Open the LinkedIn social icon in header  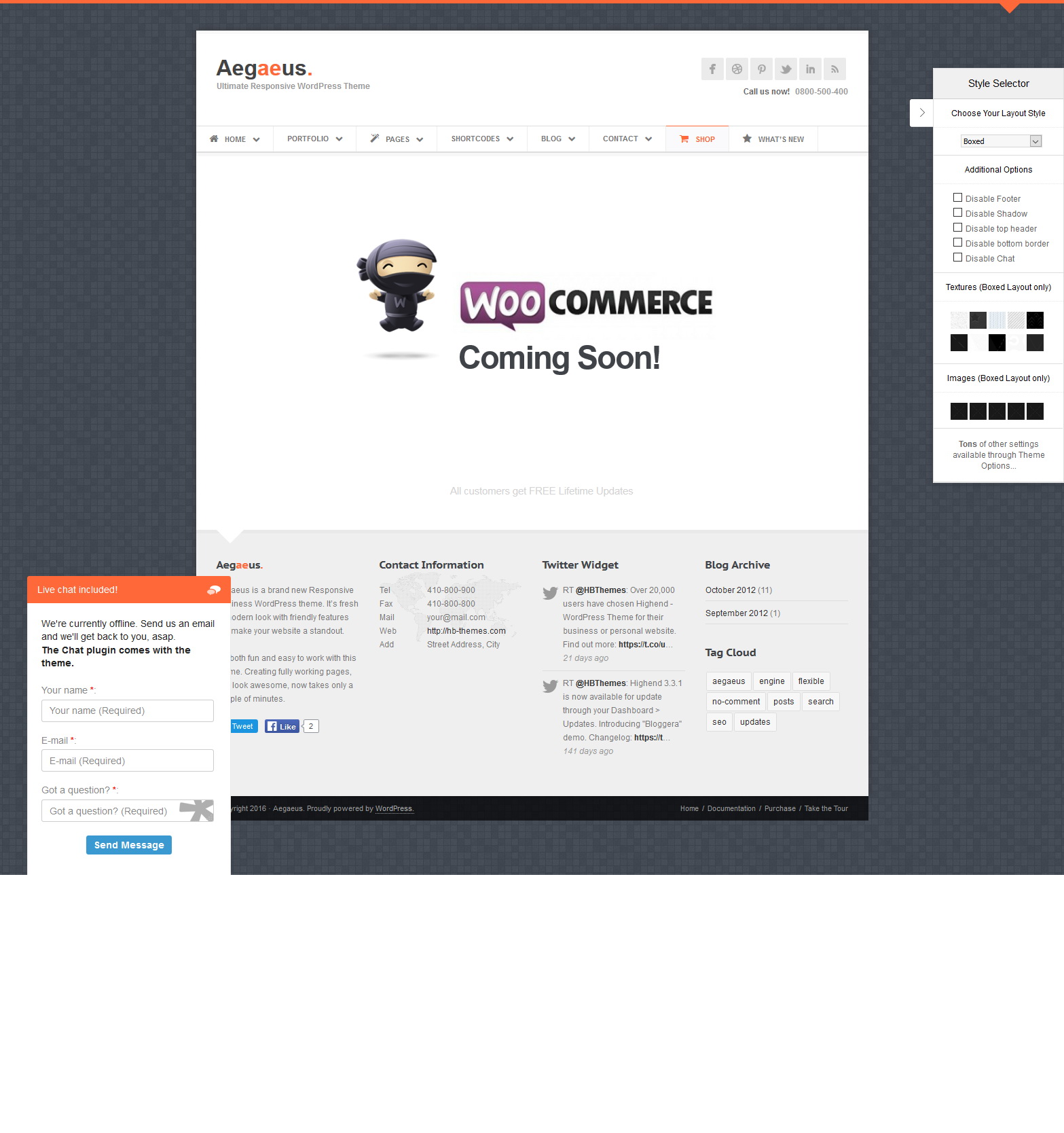pos(810,69)
